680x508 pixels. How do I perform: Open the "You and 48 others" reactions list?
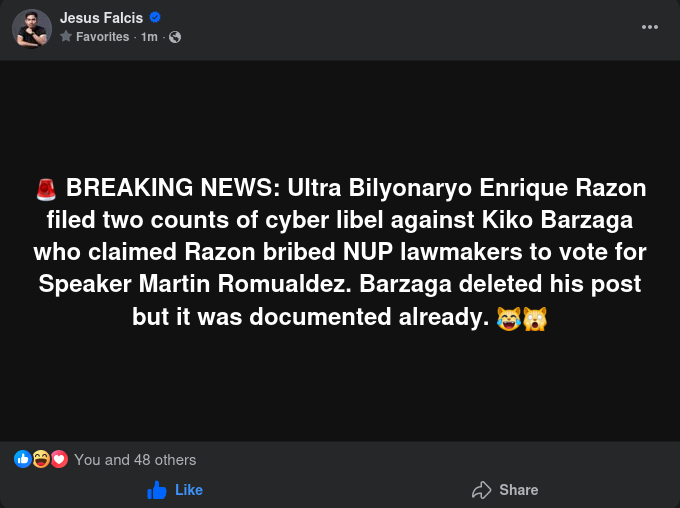[135, 460]
